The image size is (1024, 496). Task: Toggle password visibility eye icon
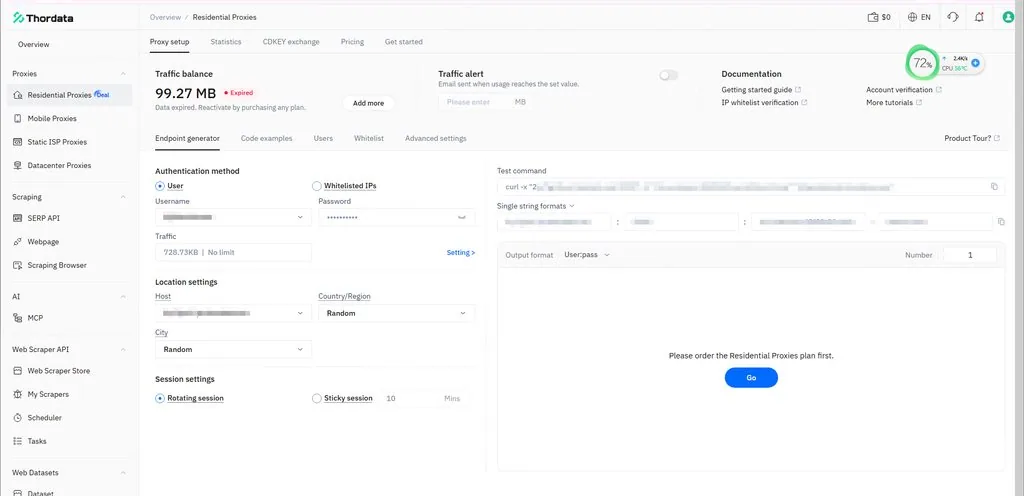coord(462,217)
